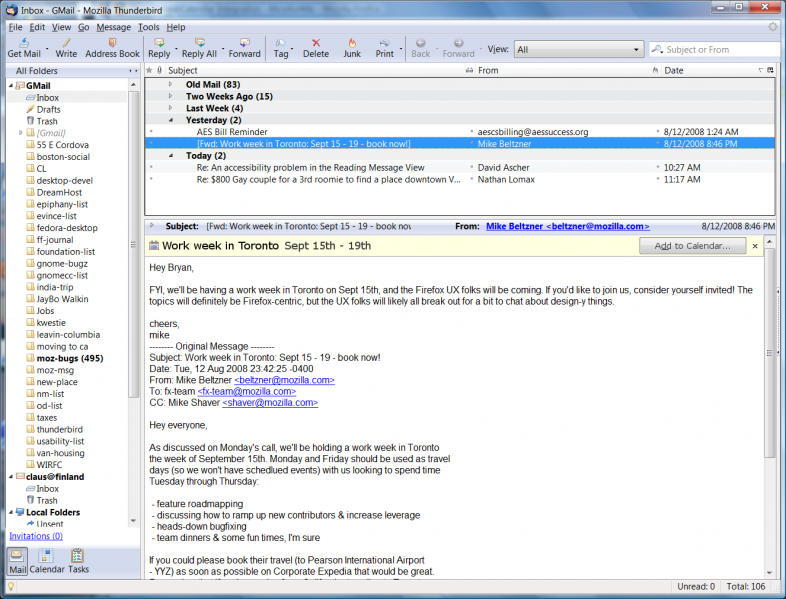Image resolution: width=786 pixels, height=599 pixels.
Task: Toggle junk status of the 11:17 AM message
Action: tap(658, 179)
